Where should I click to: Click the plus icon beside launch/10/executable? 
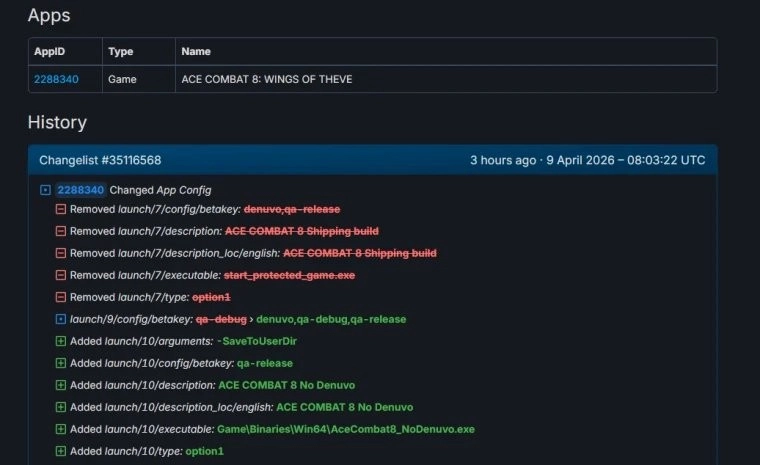click(61, 429)
